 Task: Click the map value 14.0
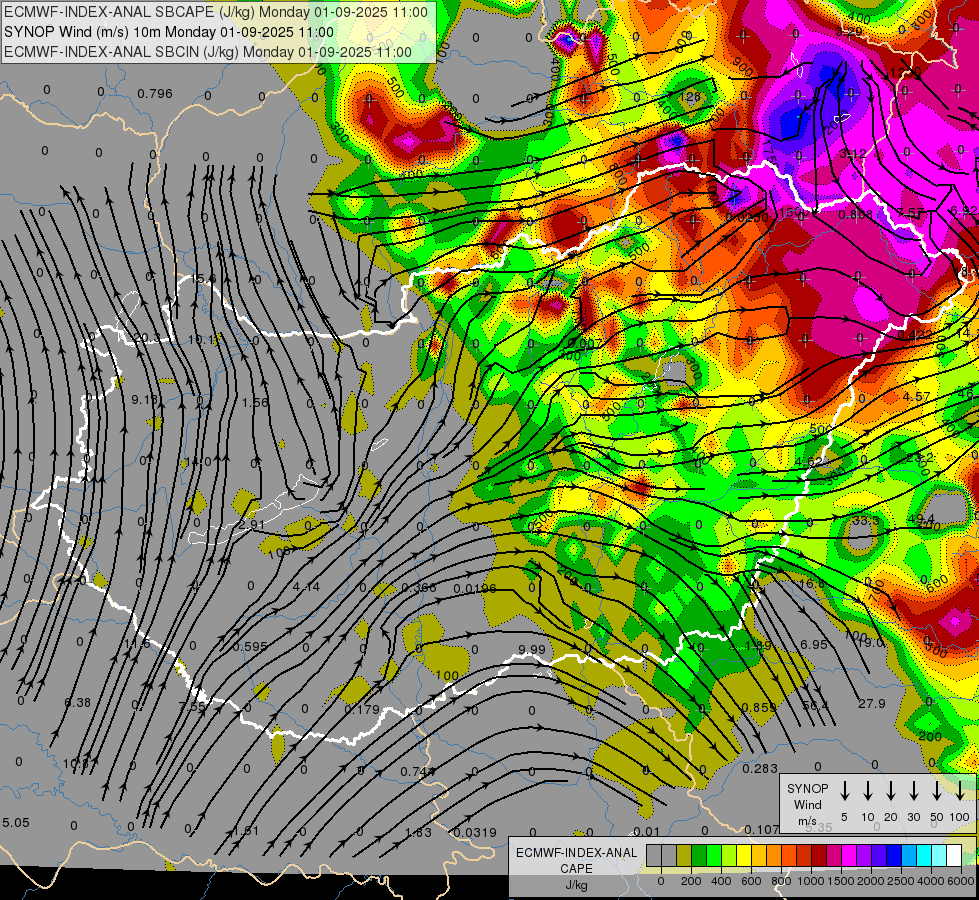[x=199, y=462]
